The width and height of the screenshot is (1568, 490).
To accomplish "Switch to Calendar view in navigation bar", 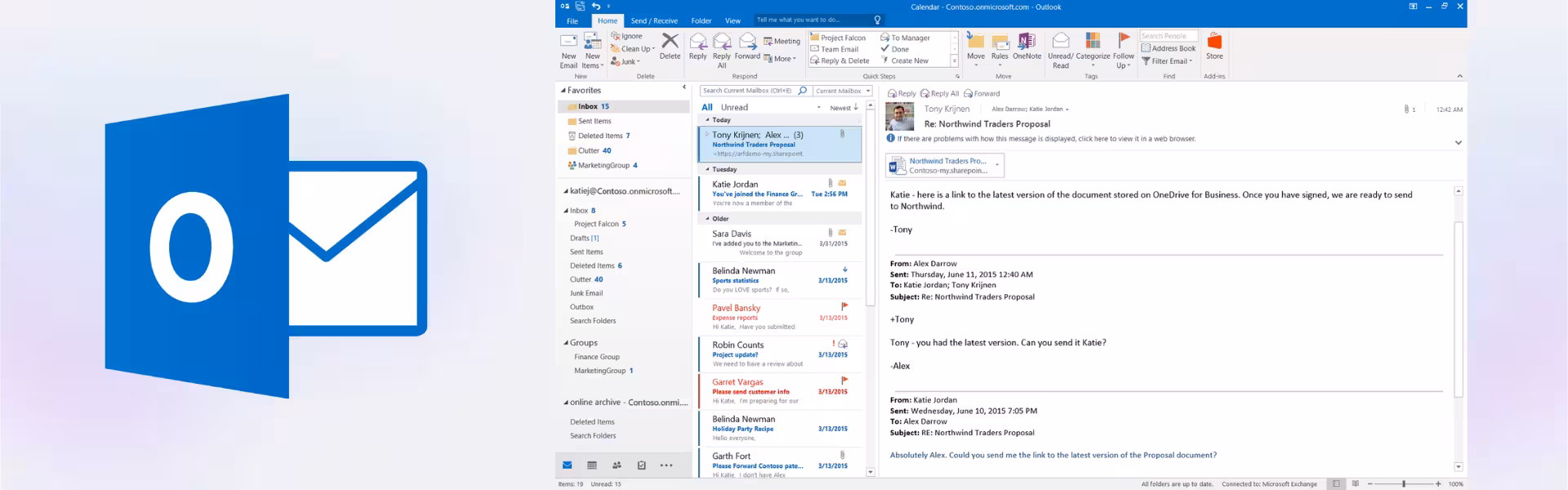I will [592, 465].
